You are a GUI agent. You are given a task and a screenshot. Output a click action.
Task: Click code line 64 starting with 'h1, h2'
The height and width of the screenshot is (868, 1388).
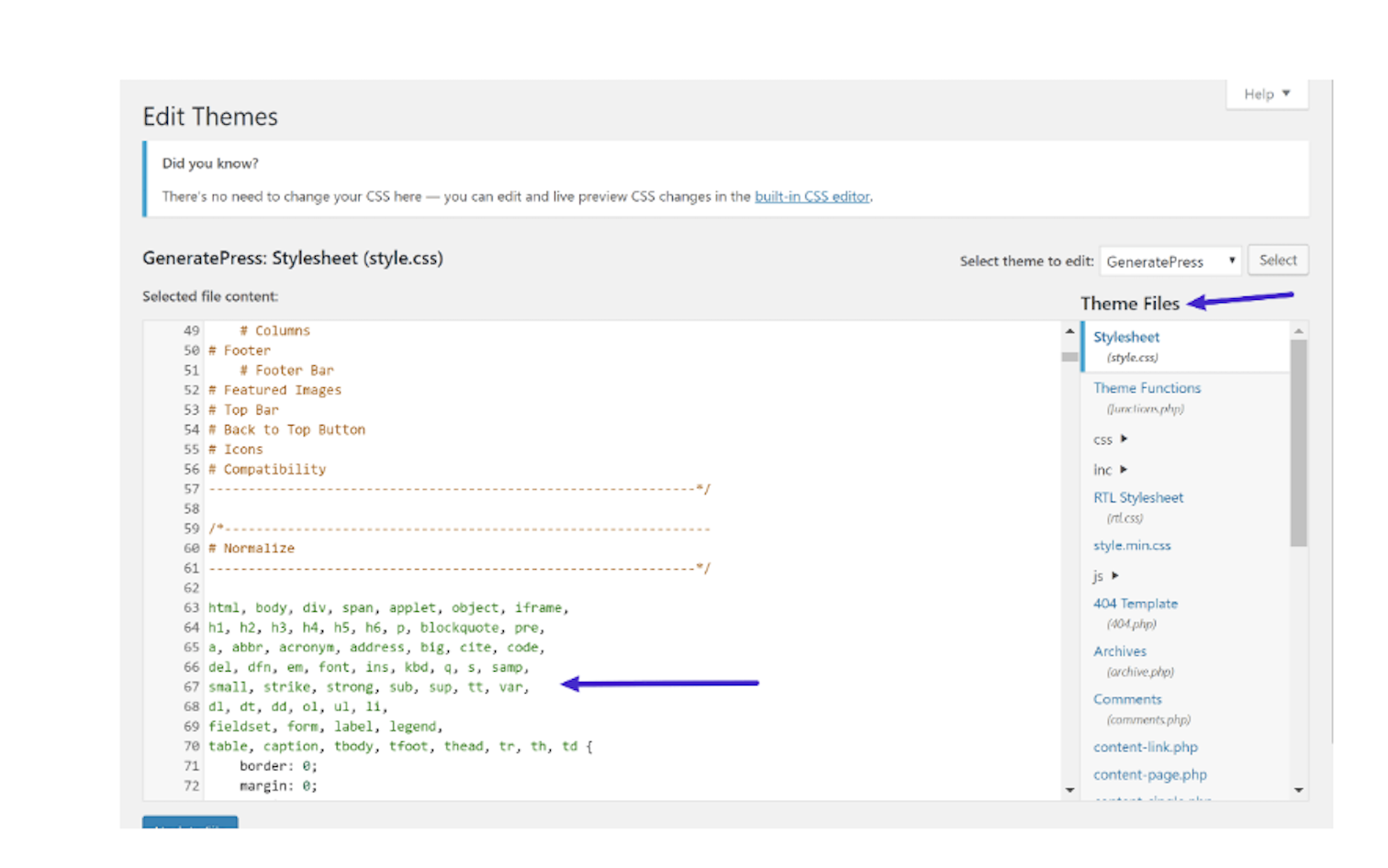tap(376, 628)
